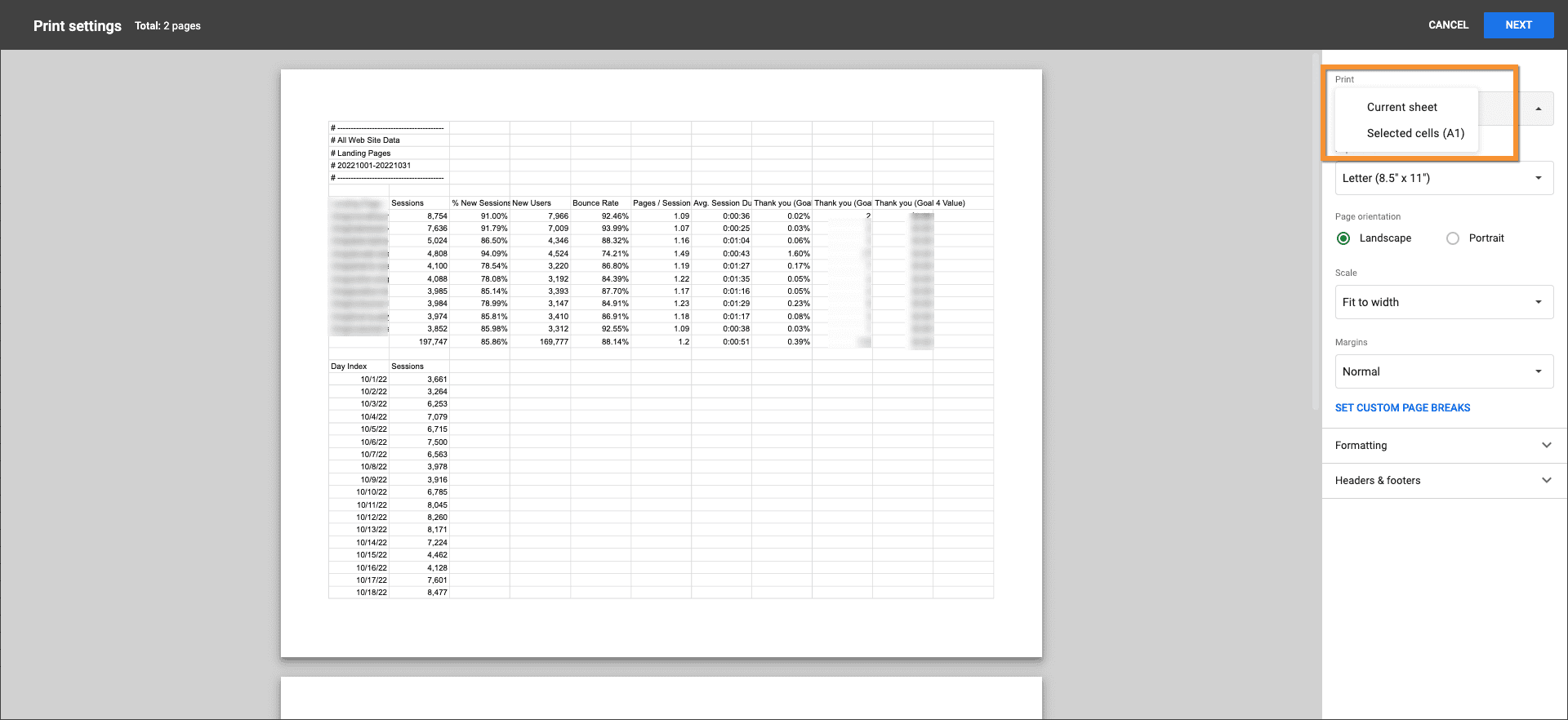The image size is (1568, 720).
Task: Open the Letter paper size dropdown
Action: coord(1443,178)
